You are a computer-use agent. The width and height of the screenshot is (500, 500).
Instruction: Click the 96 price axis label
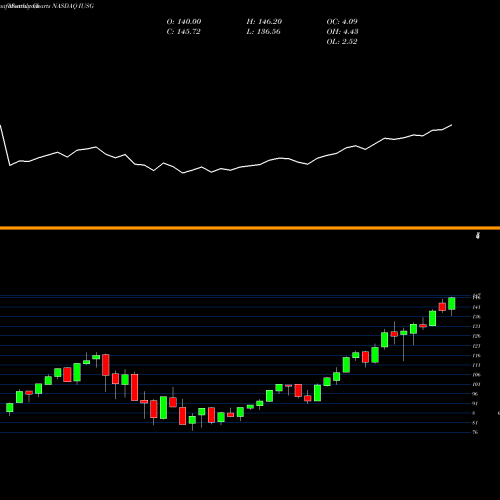tap(475, 394)
